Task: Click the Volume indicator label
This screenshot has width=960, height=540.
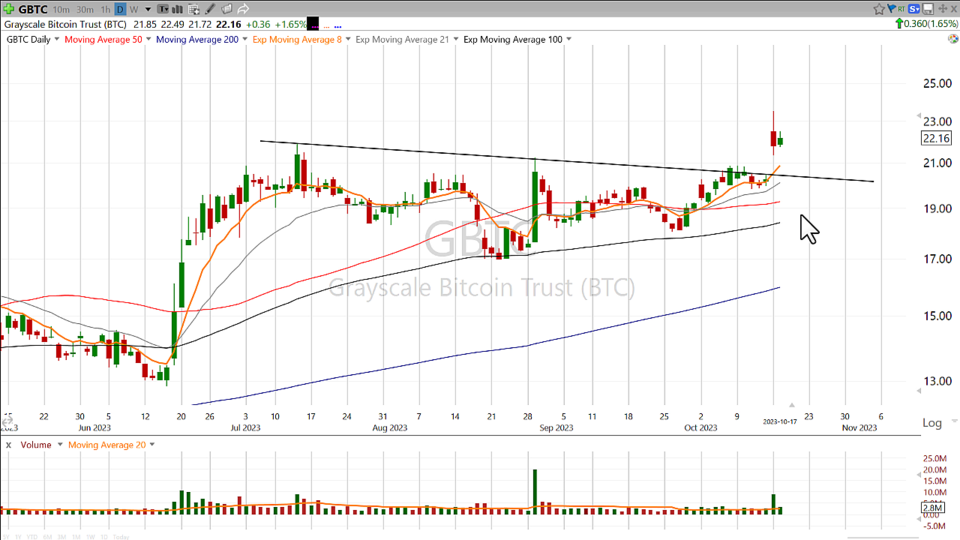Action: 36,445
